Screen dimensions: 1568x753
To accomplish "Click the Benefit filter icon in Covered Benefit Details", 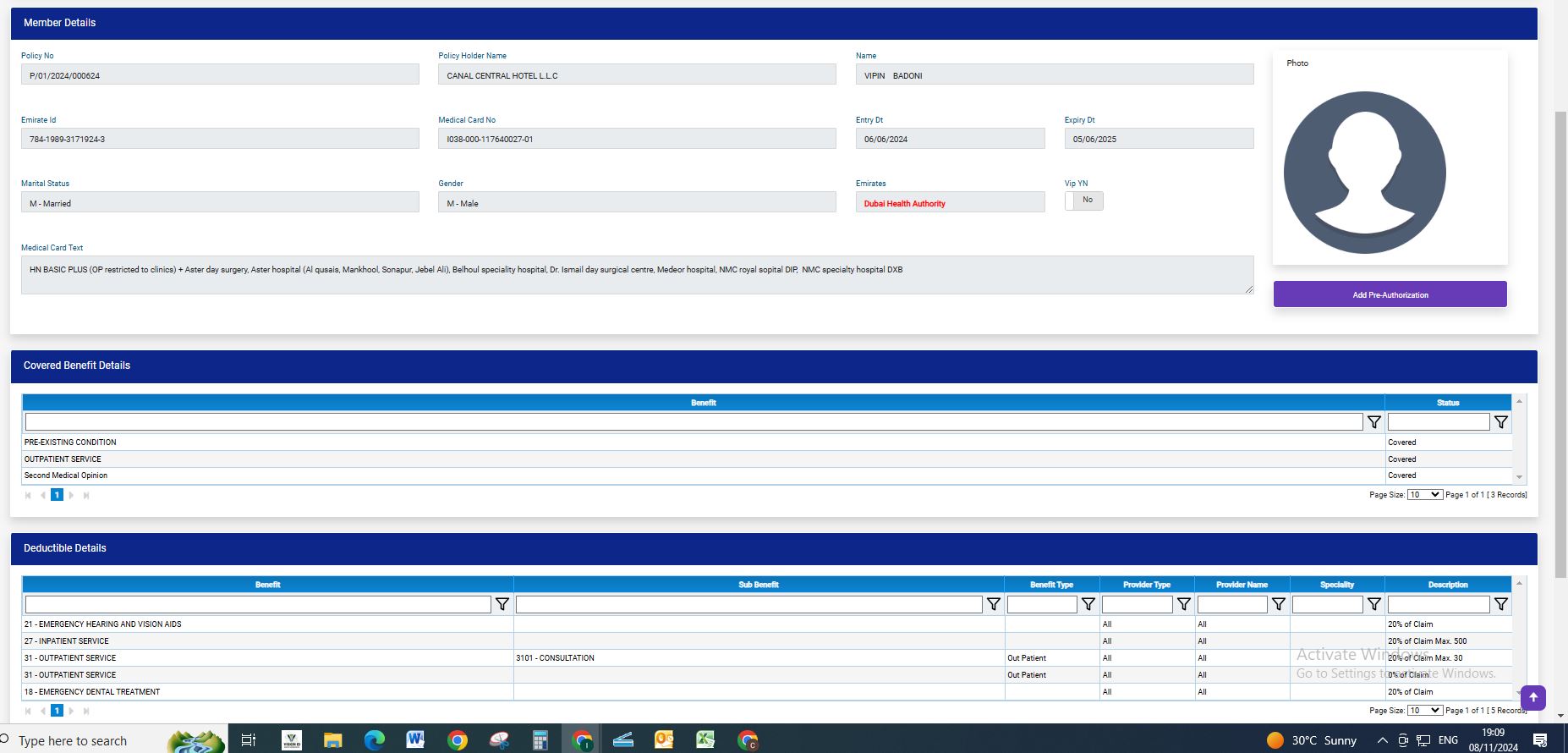I will click(1373, 422).
